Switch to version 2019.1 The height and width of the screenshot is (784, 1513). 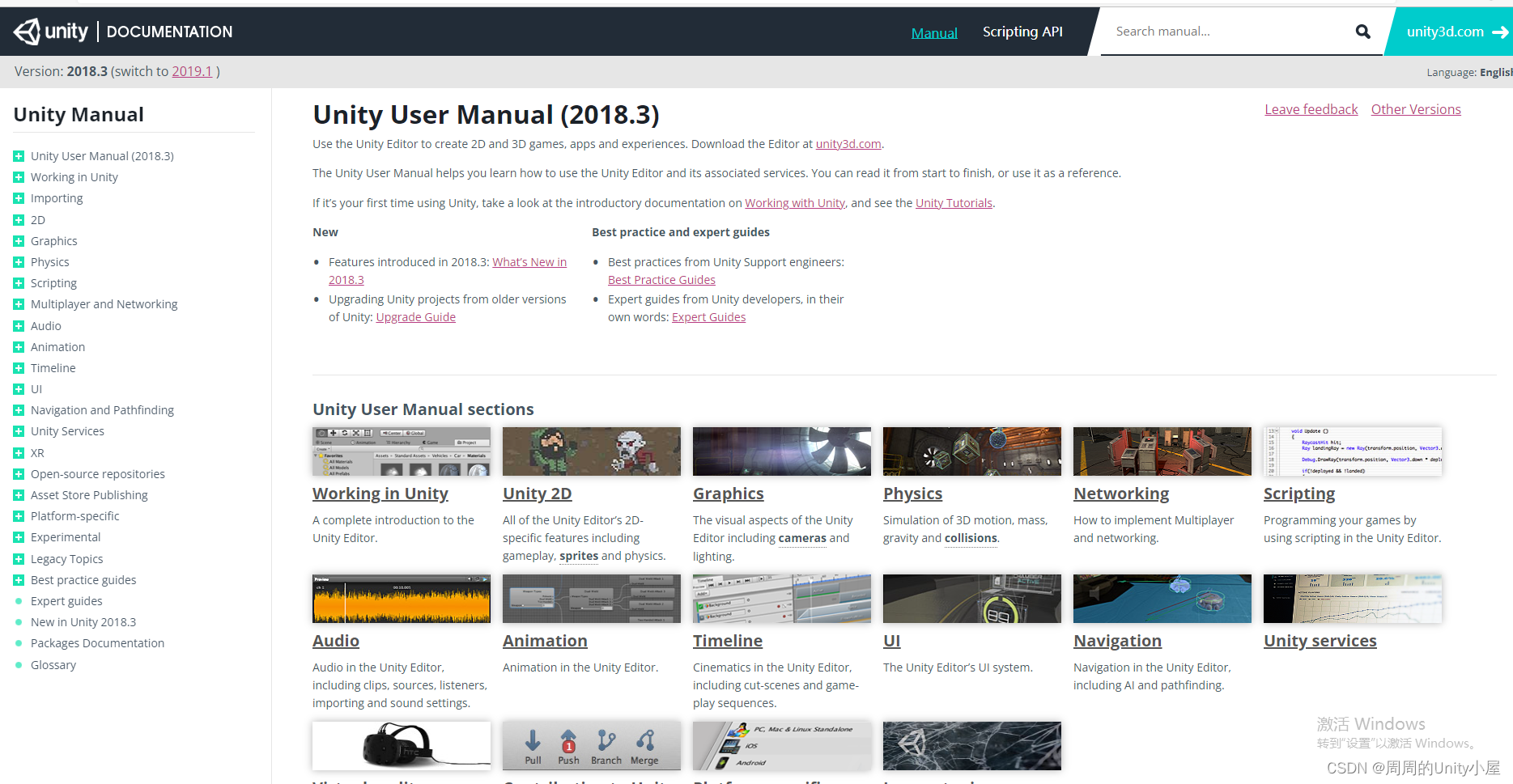[192, 71]
